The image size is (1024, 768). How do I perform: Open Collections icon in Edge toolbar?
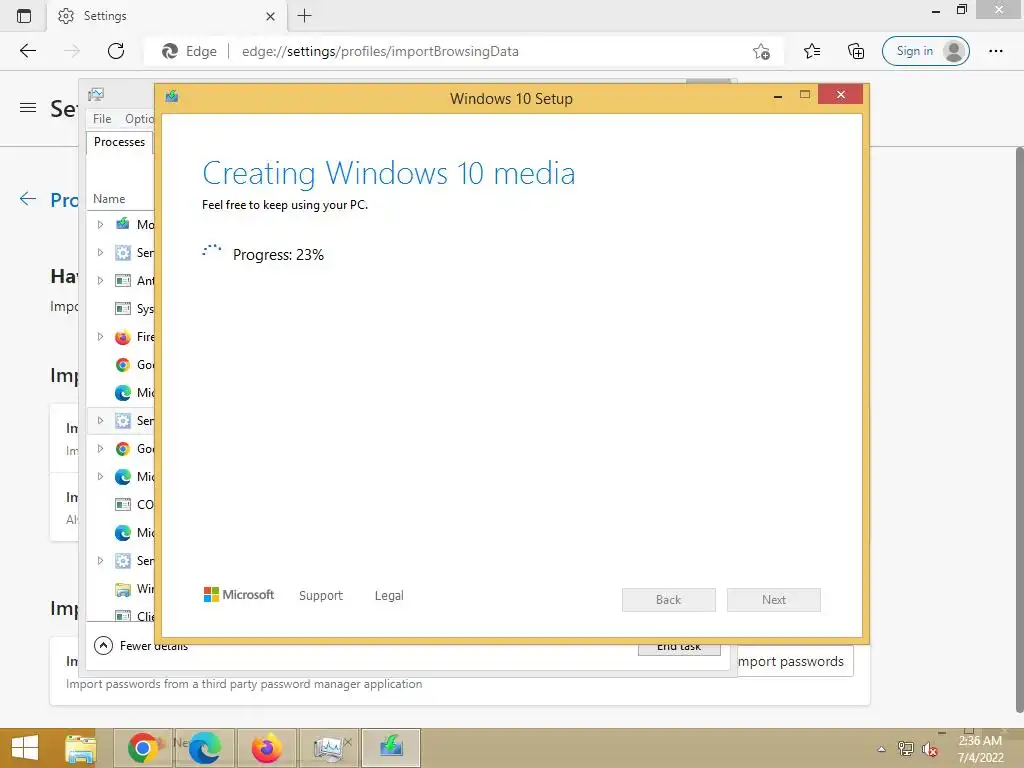point(856,51)
